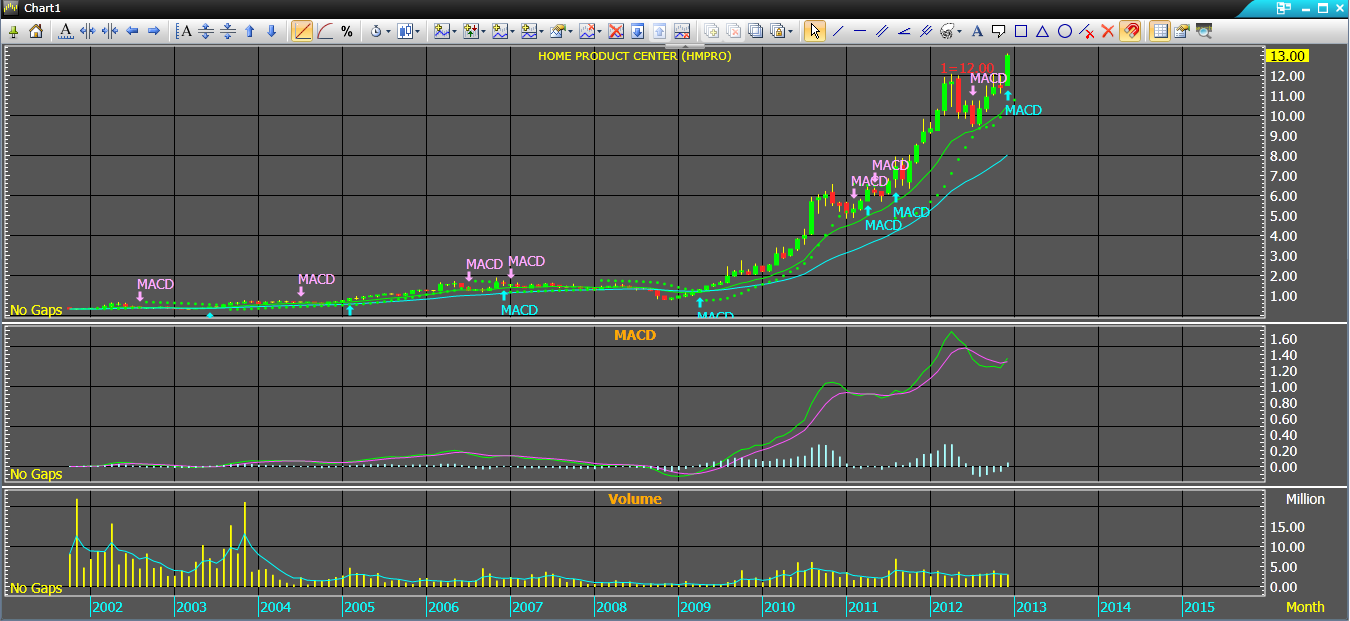Click the overlapping windows copy icon
This screenshot has width=1350, height=621.
click(755, 31)
